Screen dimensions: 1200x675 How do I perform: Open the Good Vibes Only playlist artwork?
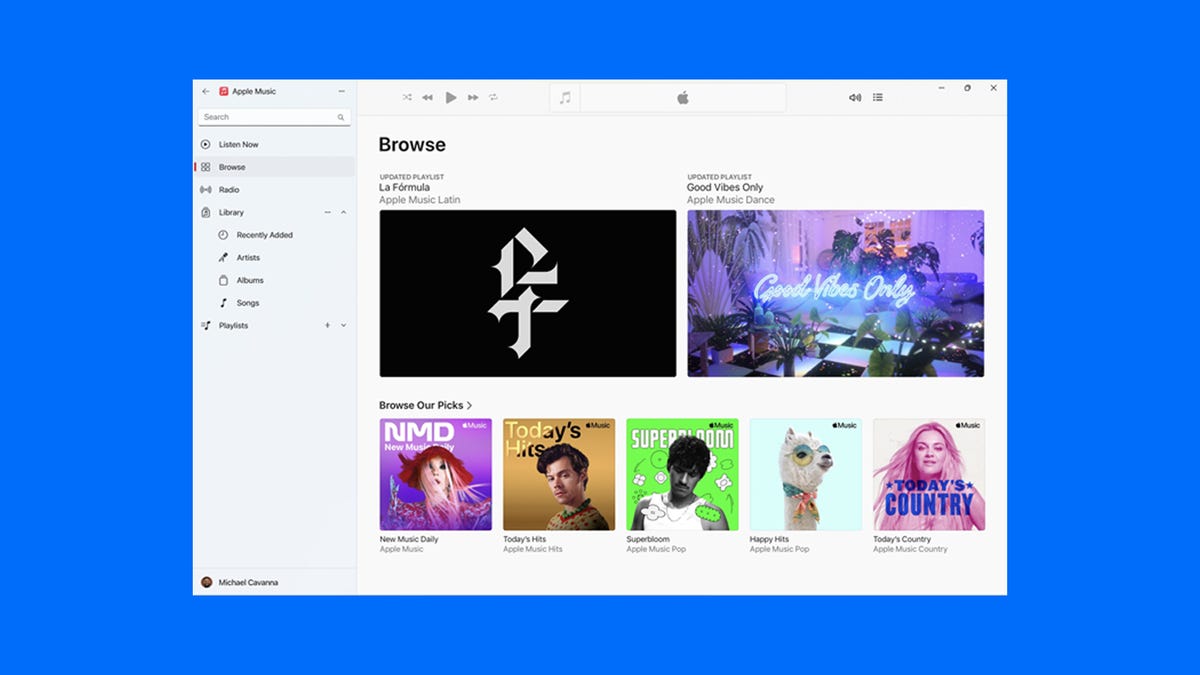click(x=836, y=293)
